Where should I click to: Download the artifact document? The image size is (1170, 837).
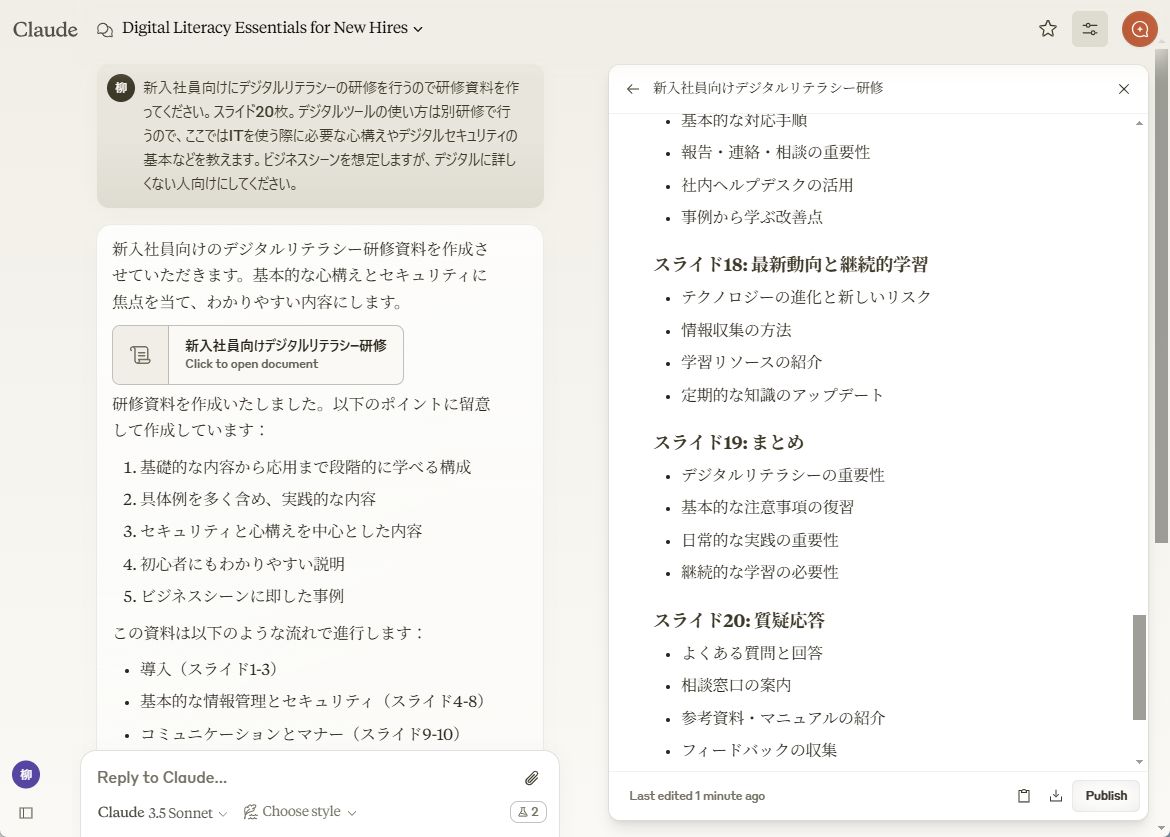coord(1056,796)
